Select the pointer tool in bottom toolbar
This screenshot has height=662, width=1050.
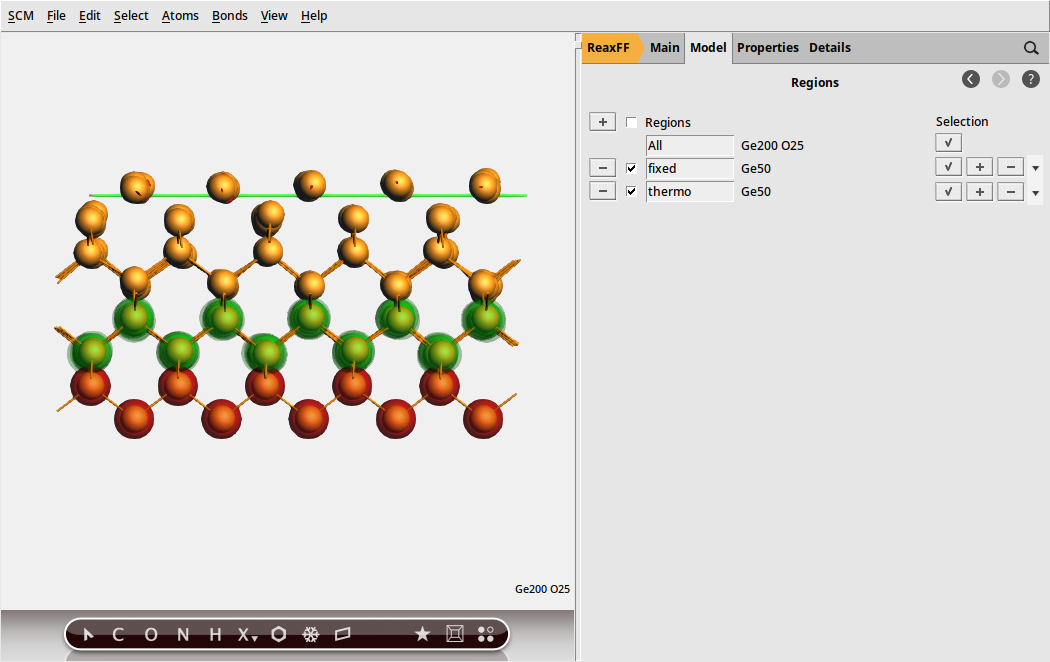(x=88, y=634)
